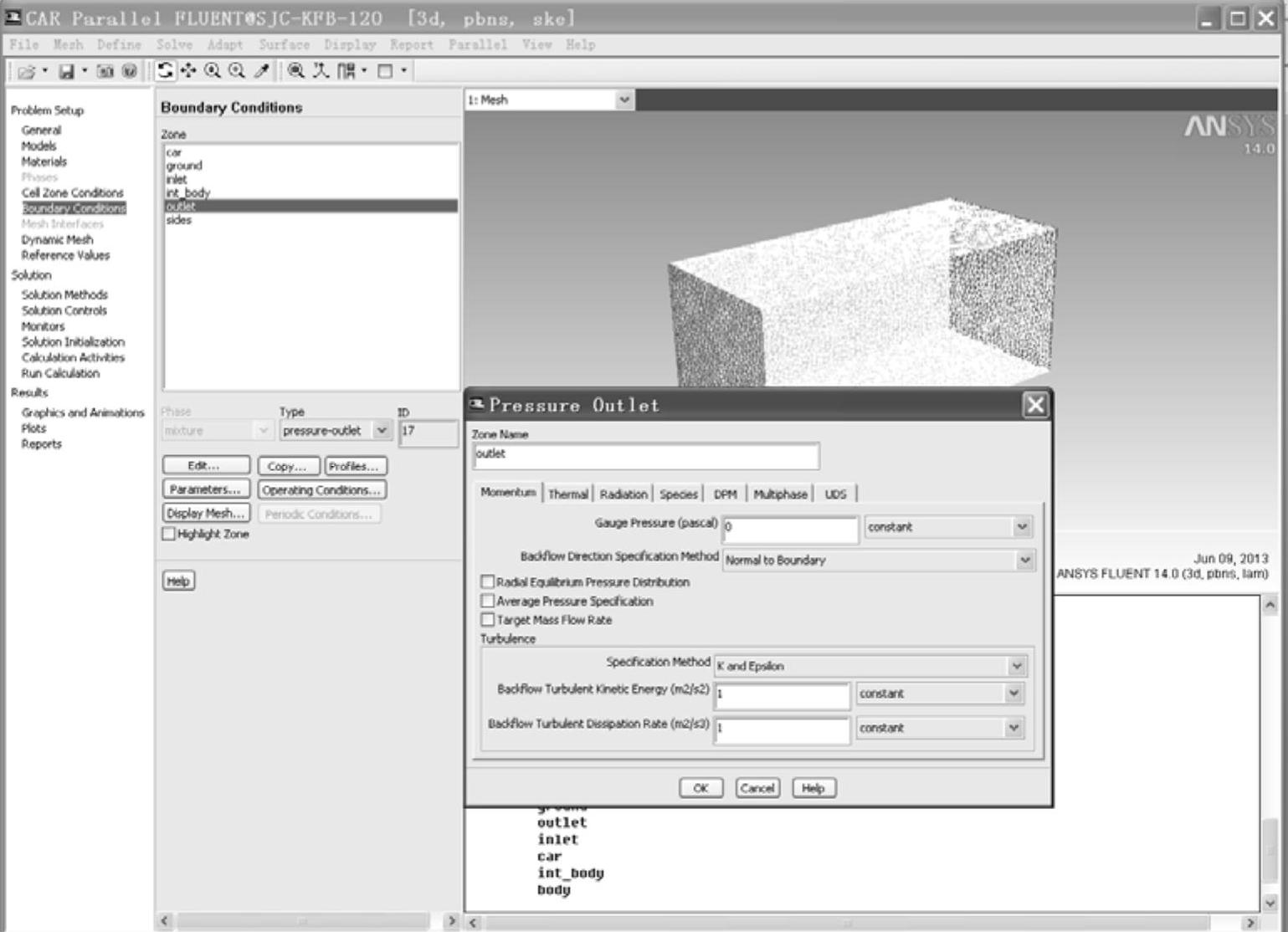Open the Report menu
Screen dimensions: 1288x932
click(x=411, y=44)
